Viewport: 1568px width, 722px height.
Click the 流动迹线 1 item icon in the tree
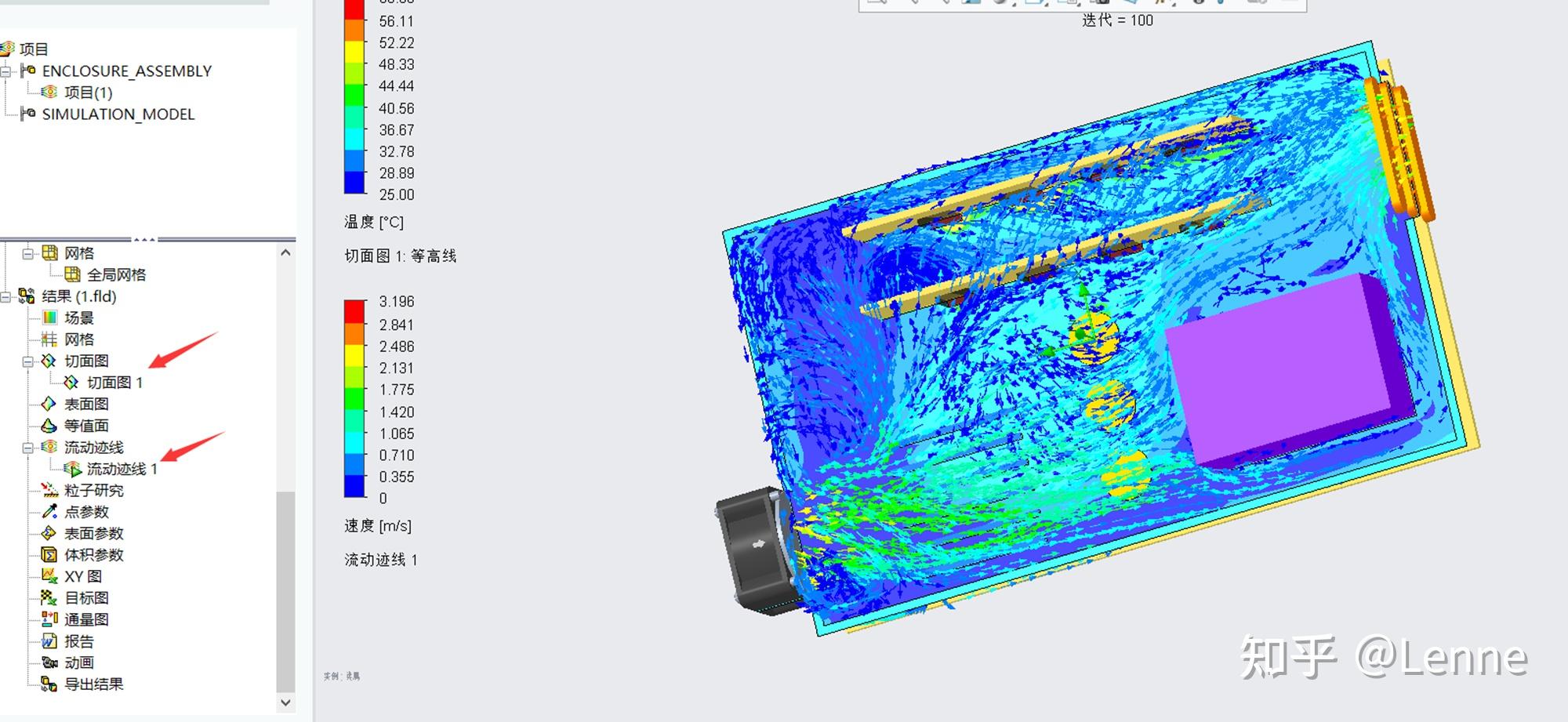point(72,469)
